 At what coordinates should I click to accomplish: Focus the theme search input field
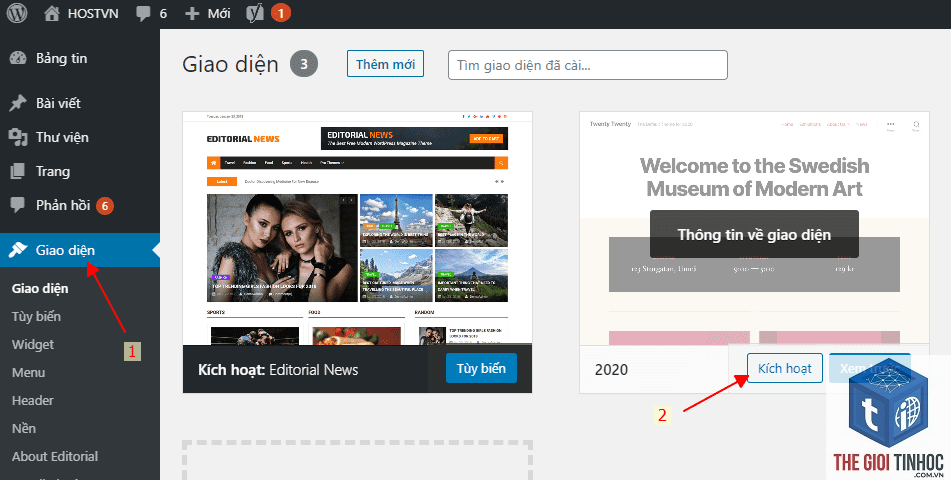pos(588,65)
